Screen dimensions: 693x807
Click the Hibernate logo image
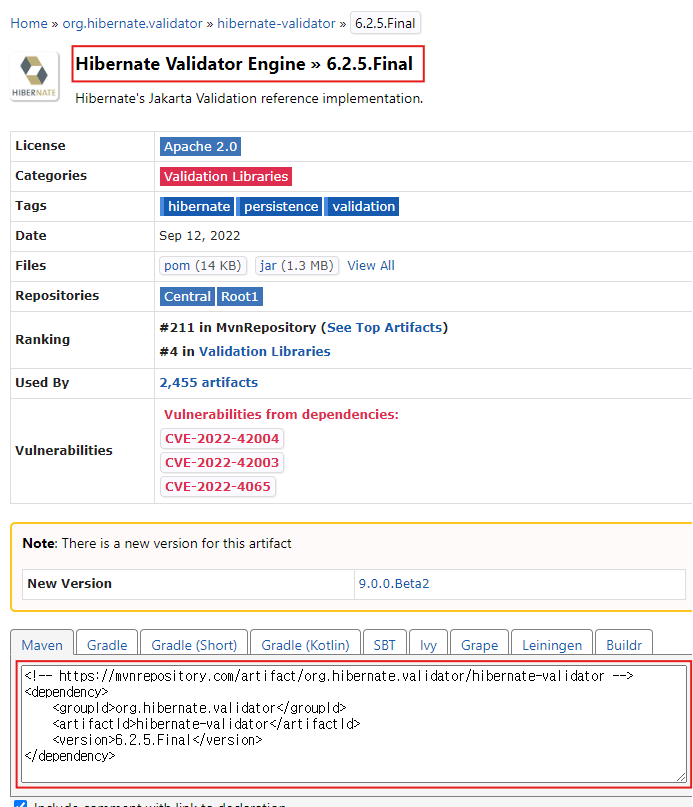tap(34, 76)
